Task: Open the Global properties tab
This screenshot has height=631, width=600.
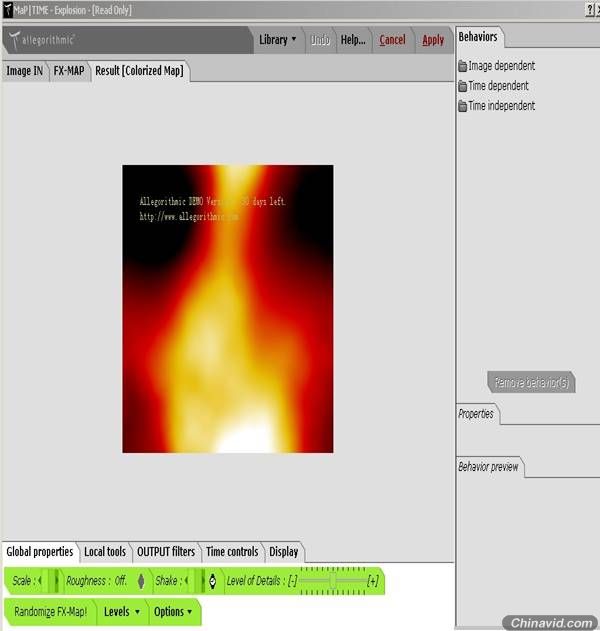Action: click(39, 551)
